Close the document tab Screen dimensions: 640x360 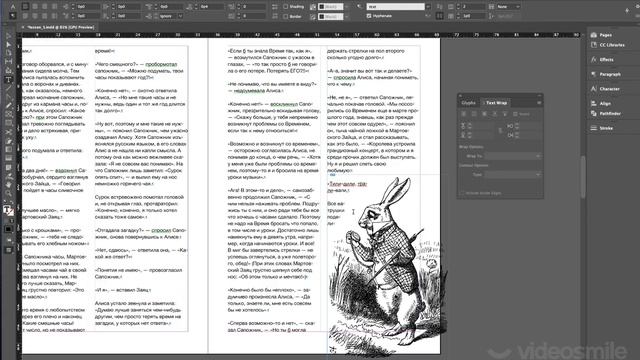pos(23,27)
